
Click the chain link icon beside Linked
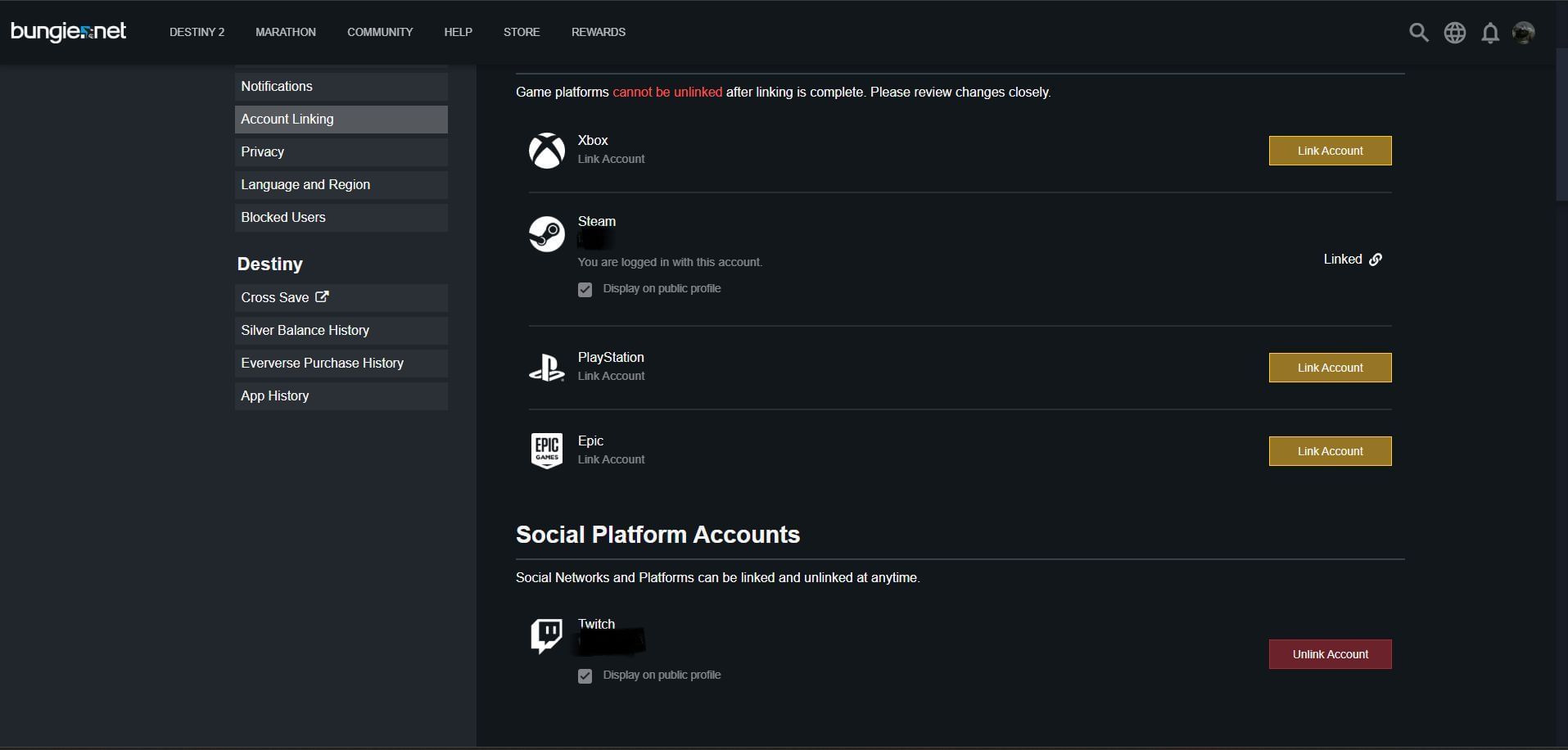(1376, 260)
